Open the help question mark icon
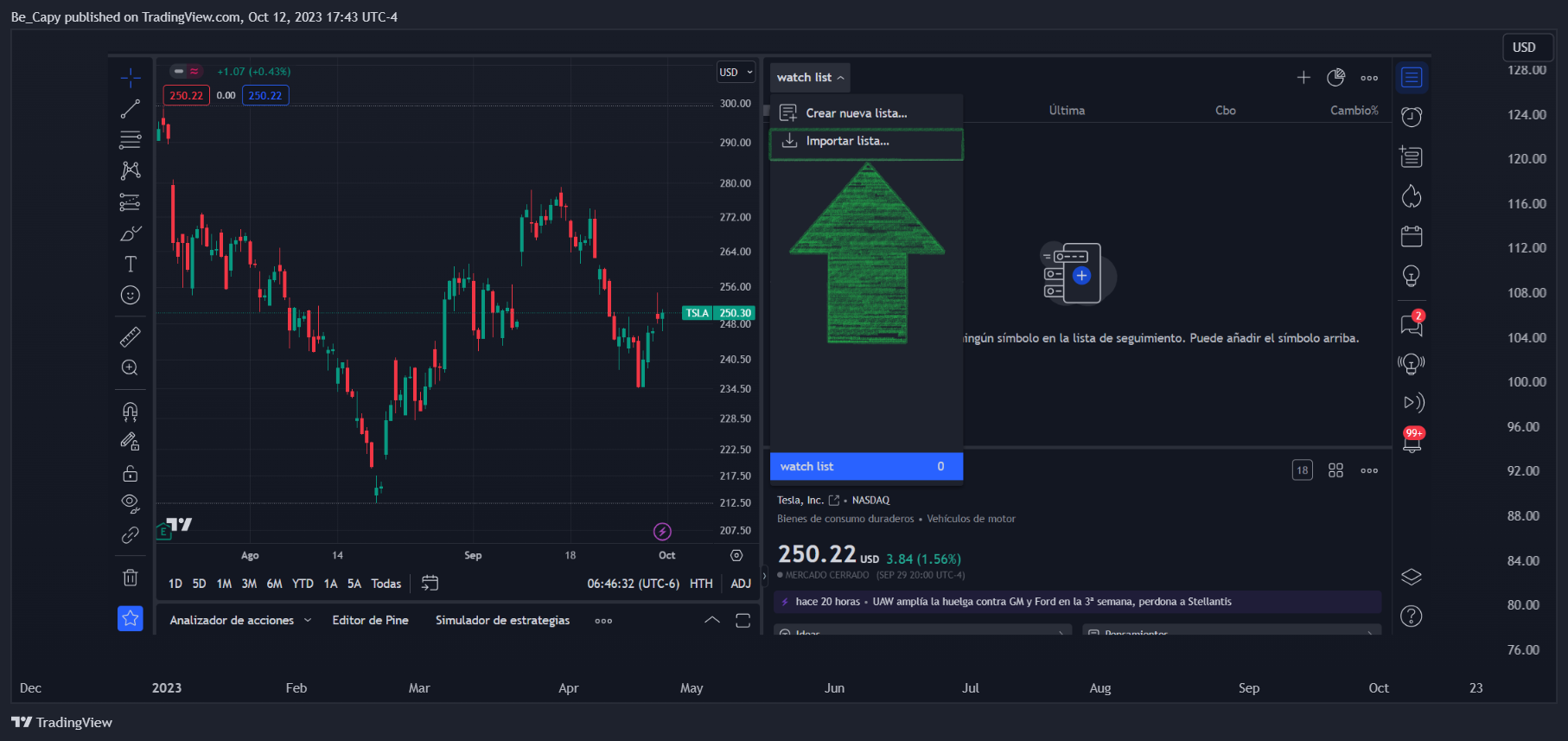Viewport: 1568px width, 741px height. tap(1412, 616)
